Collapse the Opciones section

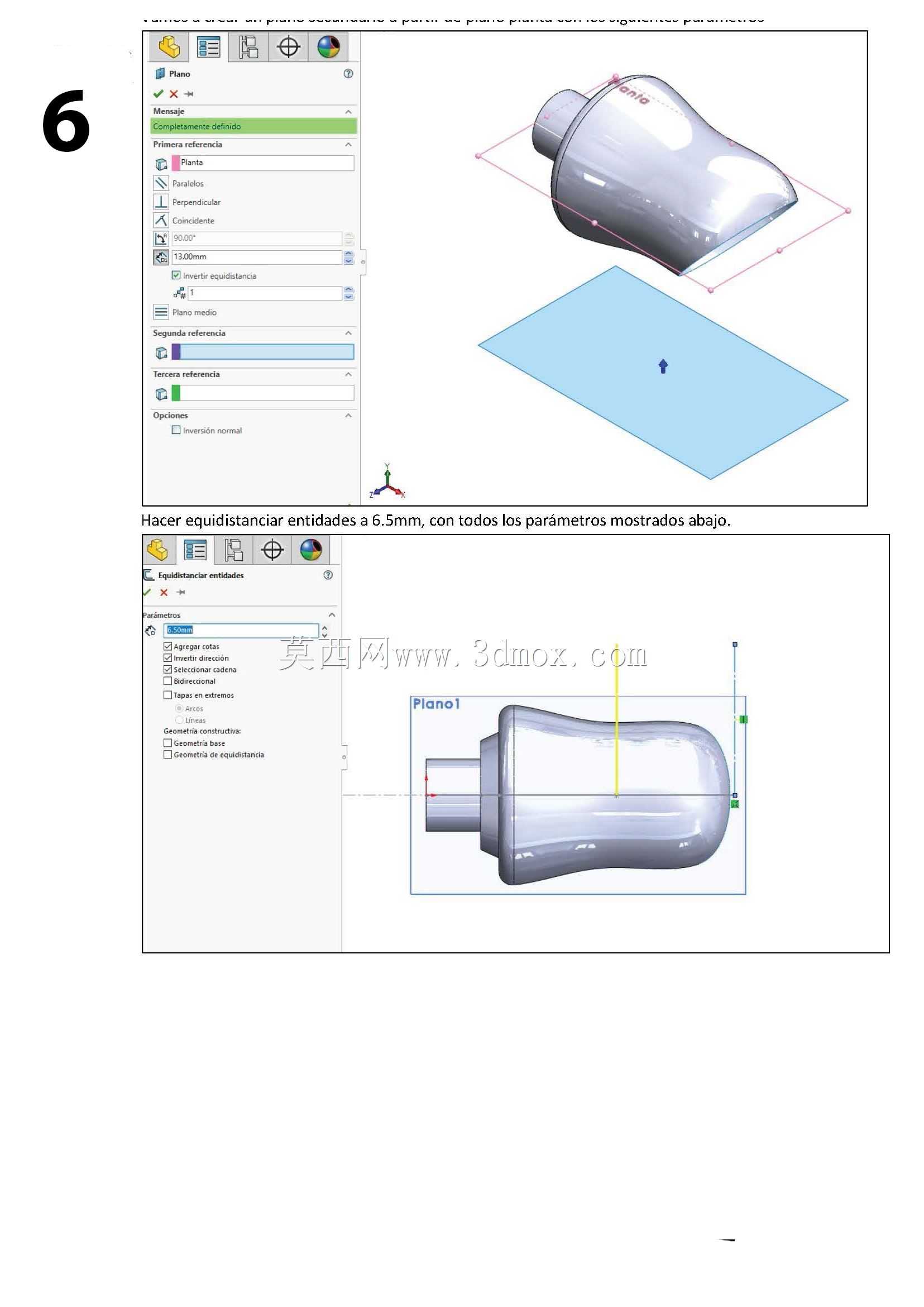[x=348, y=416]
